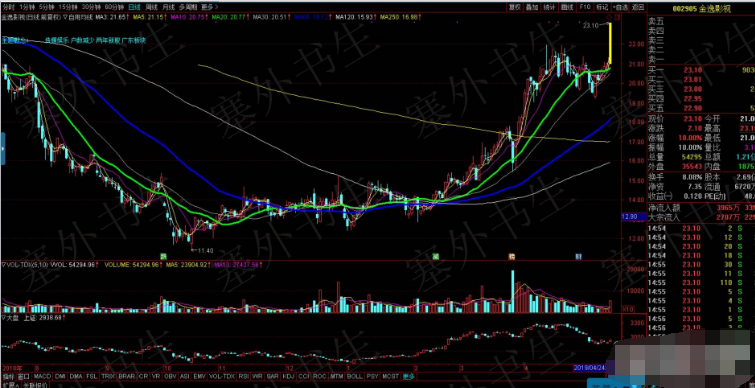Screen dimensions: 755x388
Task: Open the 多周期 multi-period view
Action: 188,7
